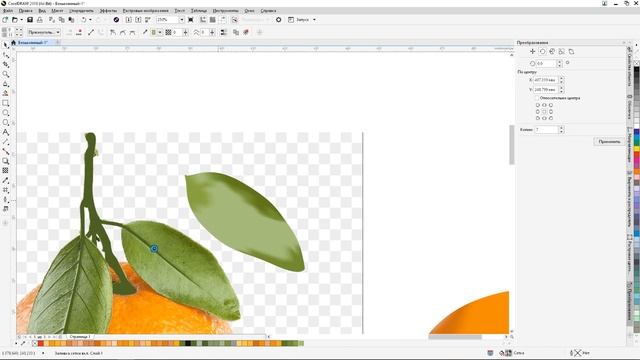The height and width of the screenshot is (360, 640).
Task: Switch to Skew mode in Transformations docker
Action: click(571, 51)
